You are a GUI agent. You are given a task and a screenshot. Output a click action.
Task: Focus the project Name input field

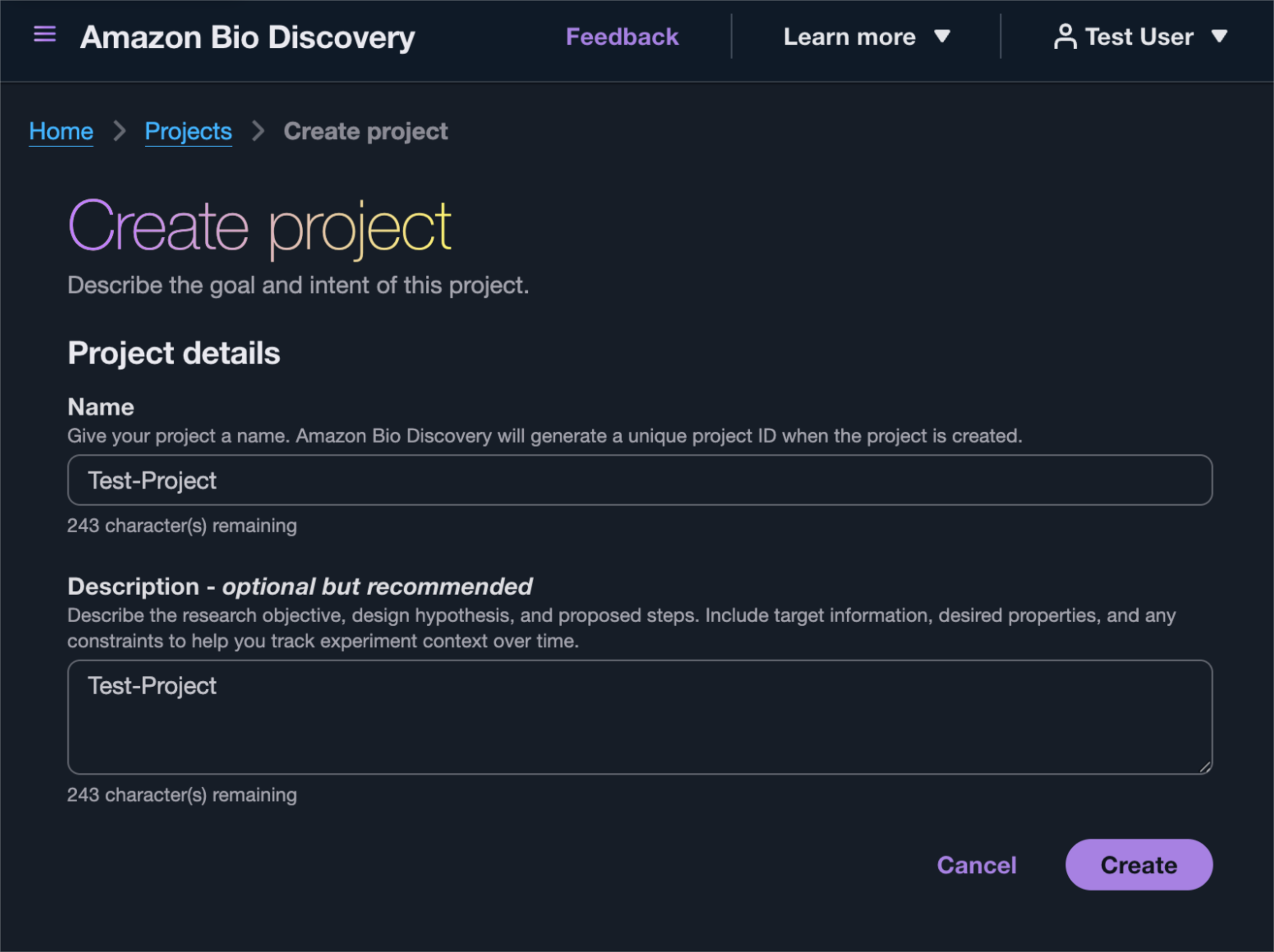click(x=640, y=481)
